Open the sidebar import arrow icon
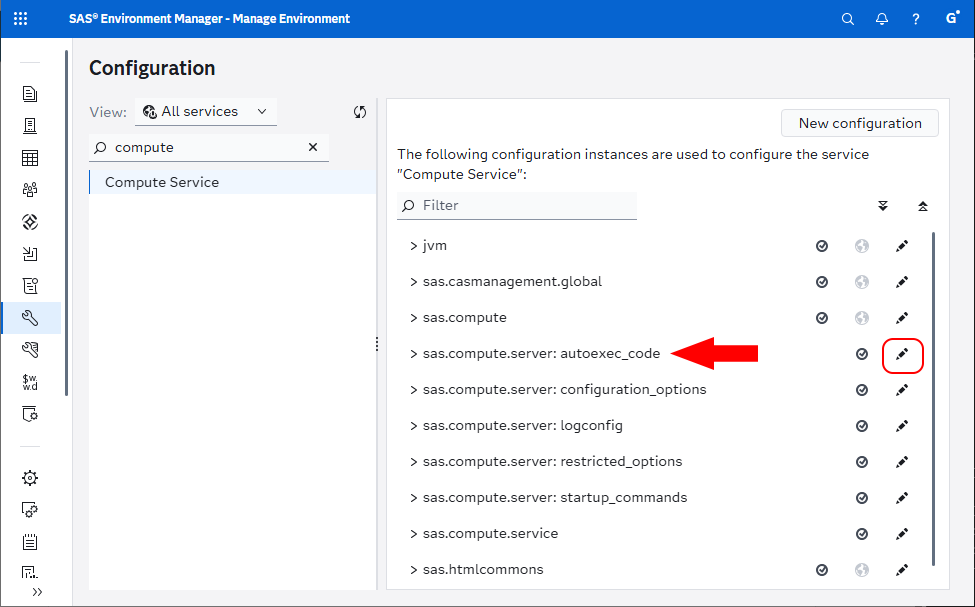Viewport: 975px width, 607px height. (30, 254)
